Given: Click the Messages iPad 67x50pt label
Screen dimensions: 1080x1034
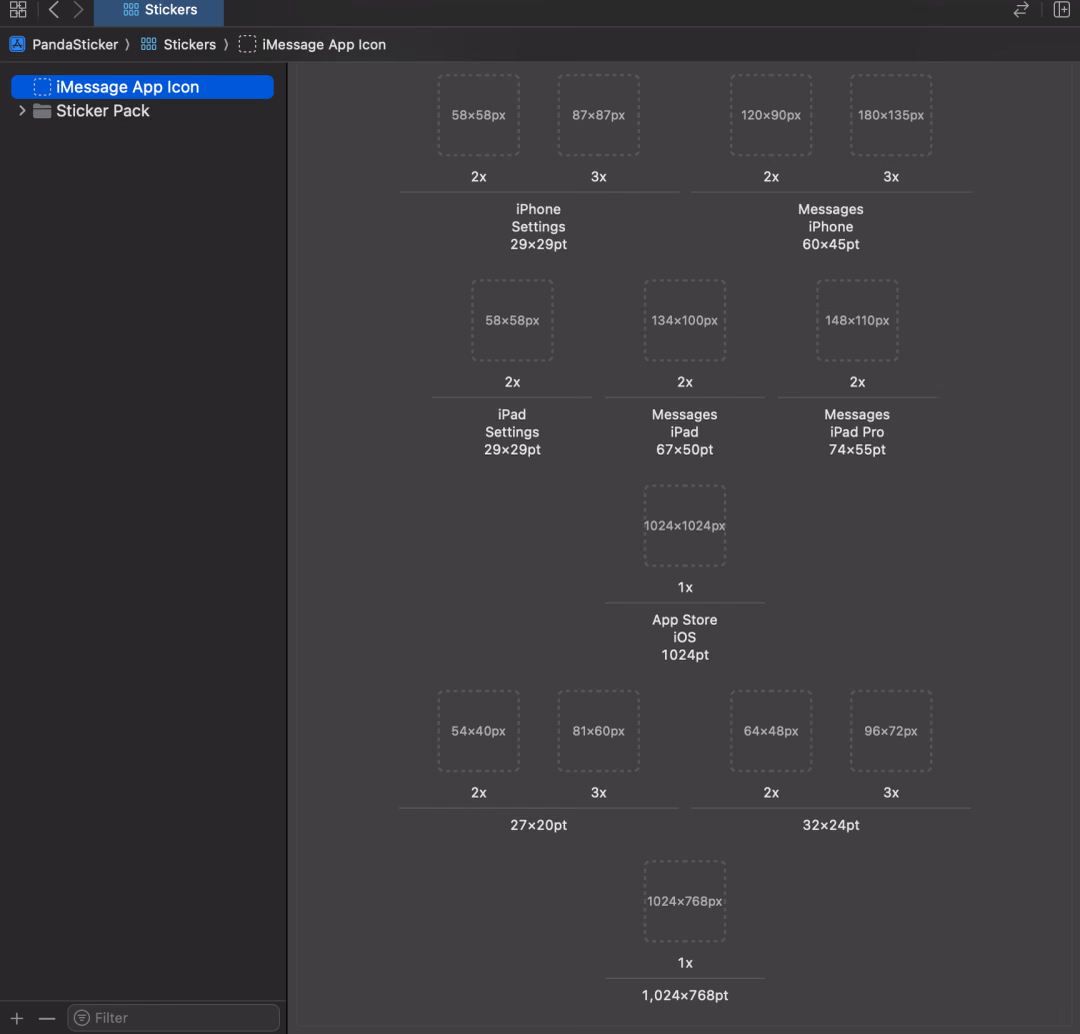Looking at the screenshot, I should pyautogui.click(x=685, y=432).
